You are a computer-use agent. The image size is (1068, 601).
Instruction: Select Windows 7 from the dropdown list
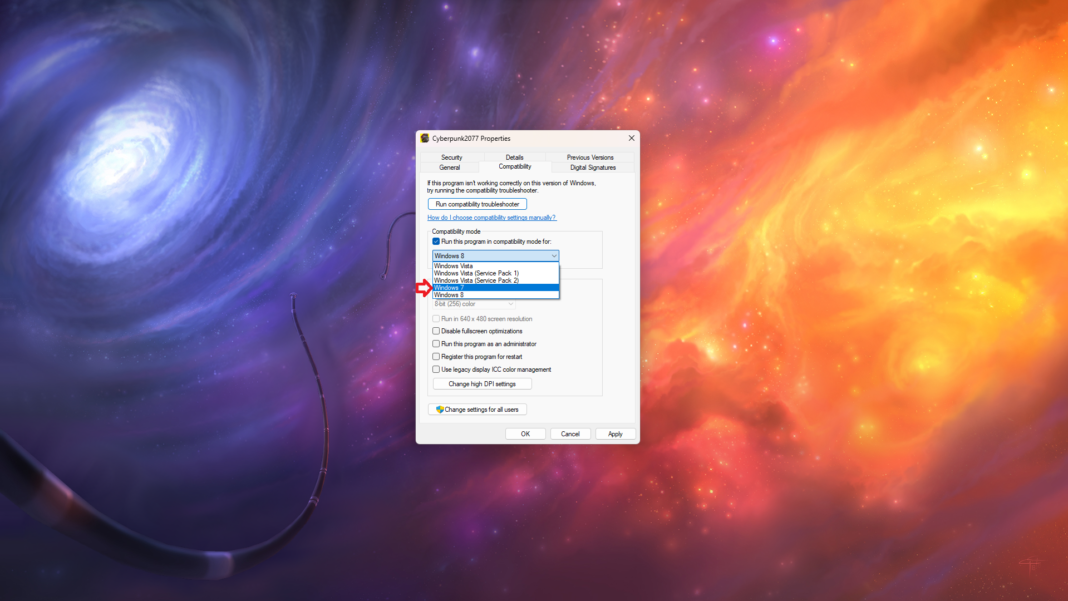coord(495,288)
